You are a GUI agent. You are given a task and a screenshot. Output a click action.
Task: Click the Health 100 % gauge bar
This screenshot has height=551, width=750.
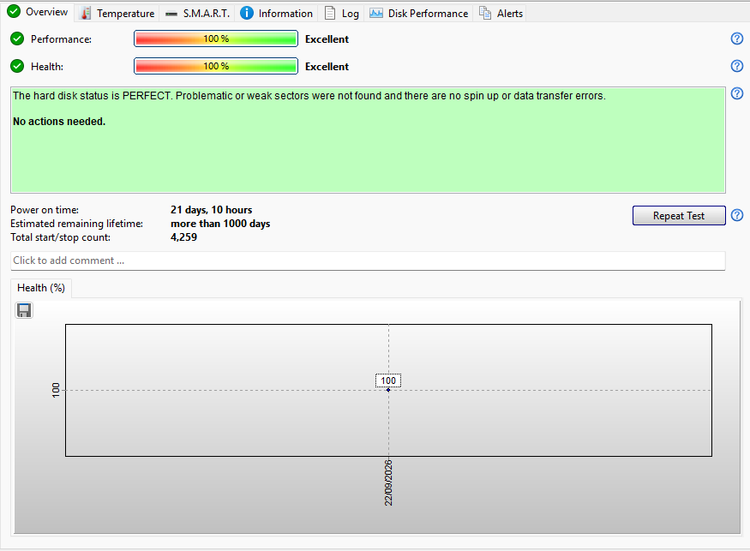(x=216, y=66)
